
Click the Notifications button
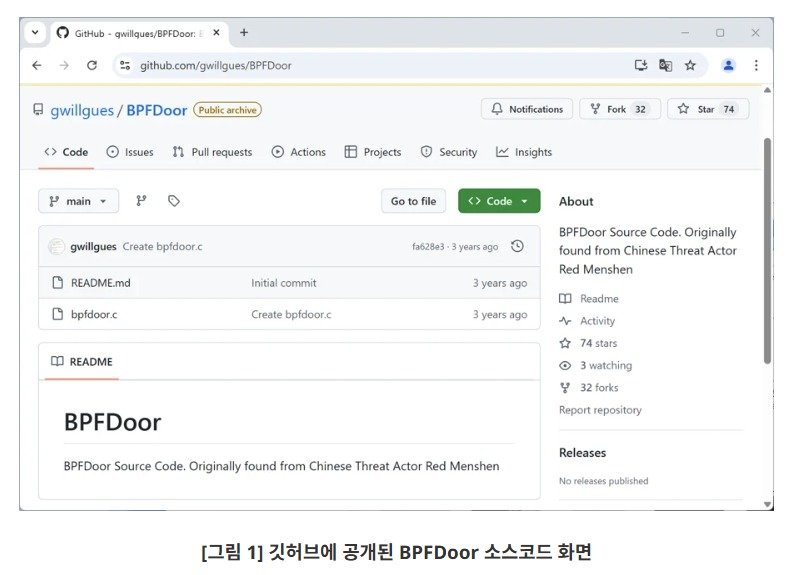tap(527, 109)
